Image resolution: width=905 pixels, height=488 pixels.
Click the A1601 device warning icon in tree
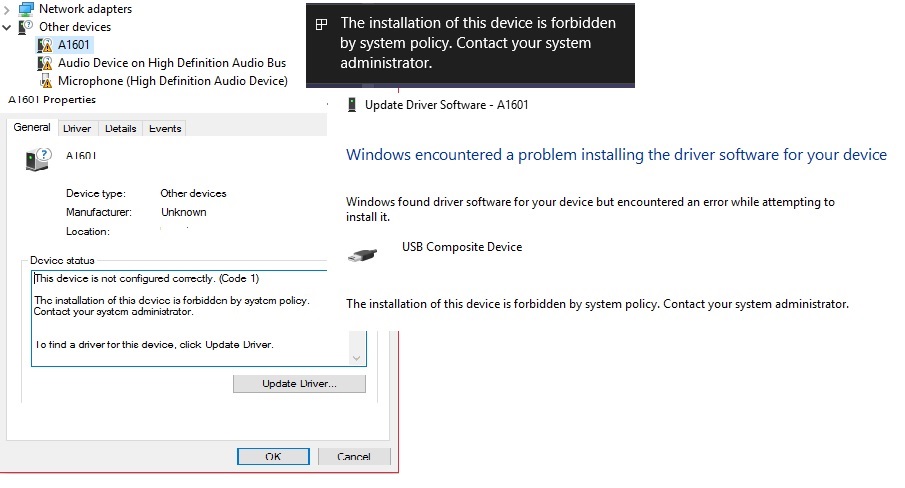(x=45, y=45)
